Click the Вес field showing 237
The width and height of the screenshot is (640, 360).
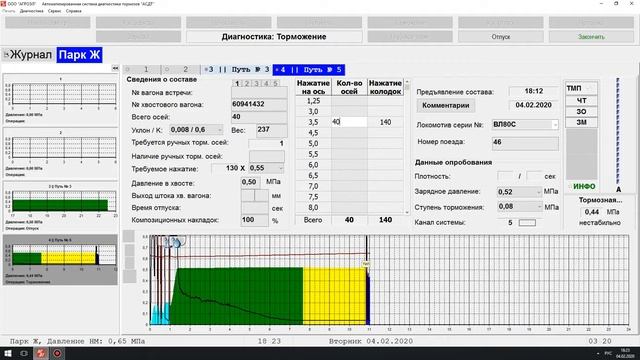pos(271,130)
